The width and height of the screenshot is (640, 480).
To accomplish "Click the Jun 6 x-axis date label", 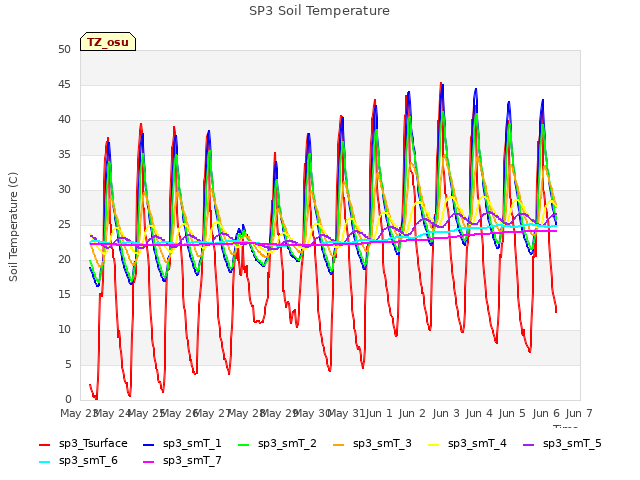I will coord(546,413).
